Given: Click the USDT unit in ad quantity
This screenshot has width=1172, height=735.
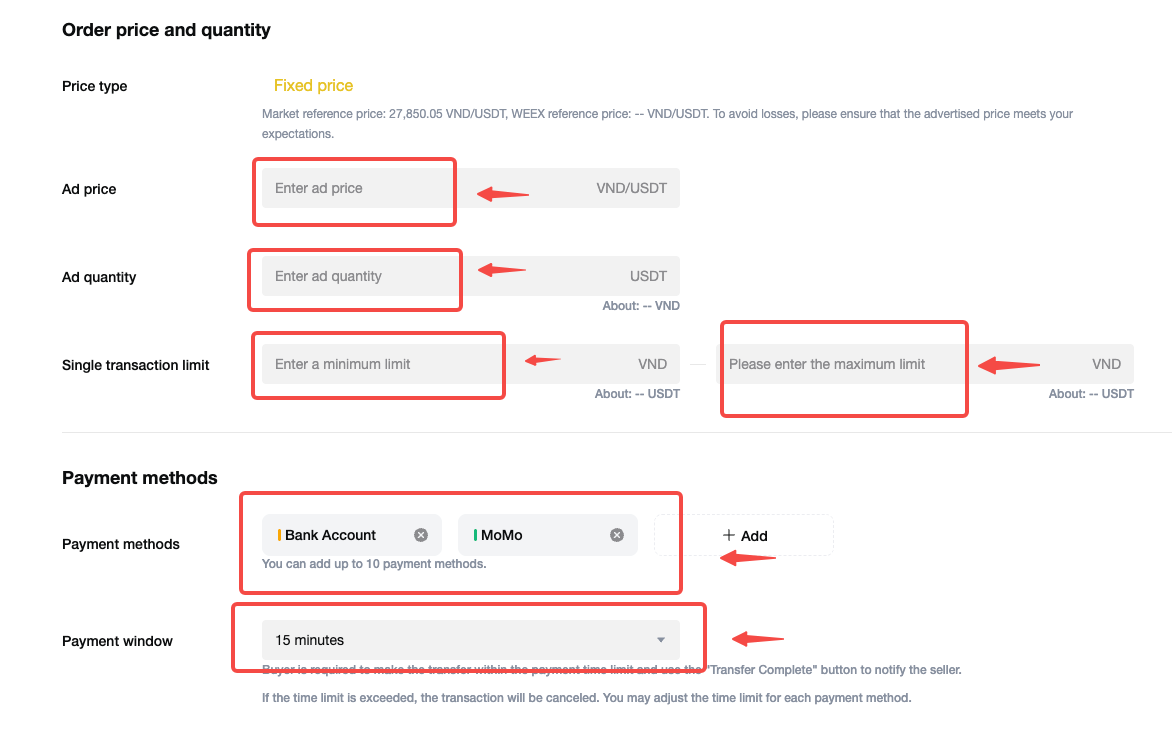Looking at the screenshot, I should tap(648, 276).
